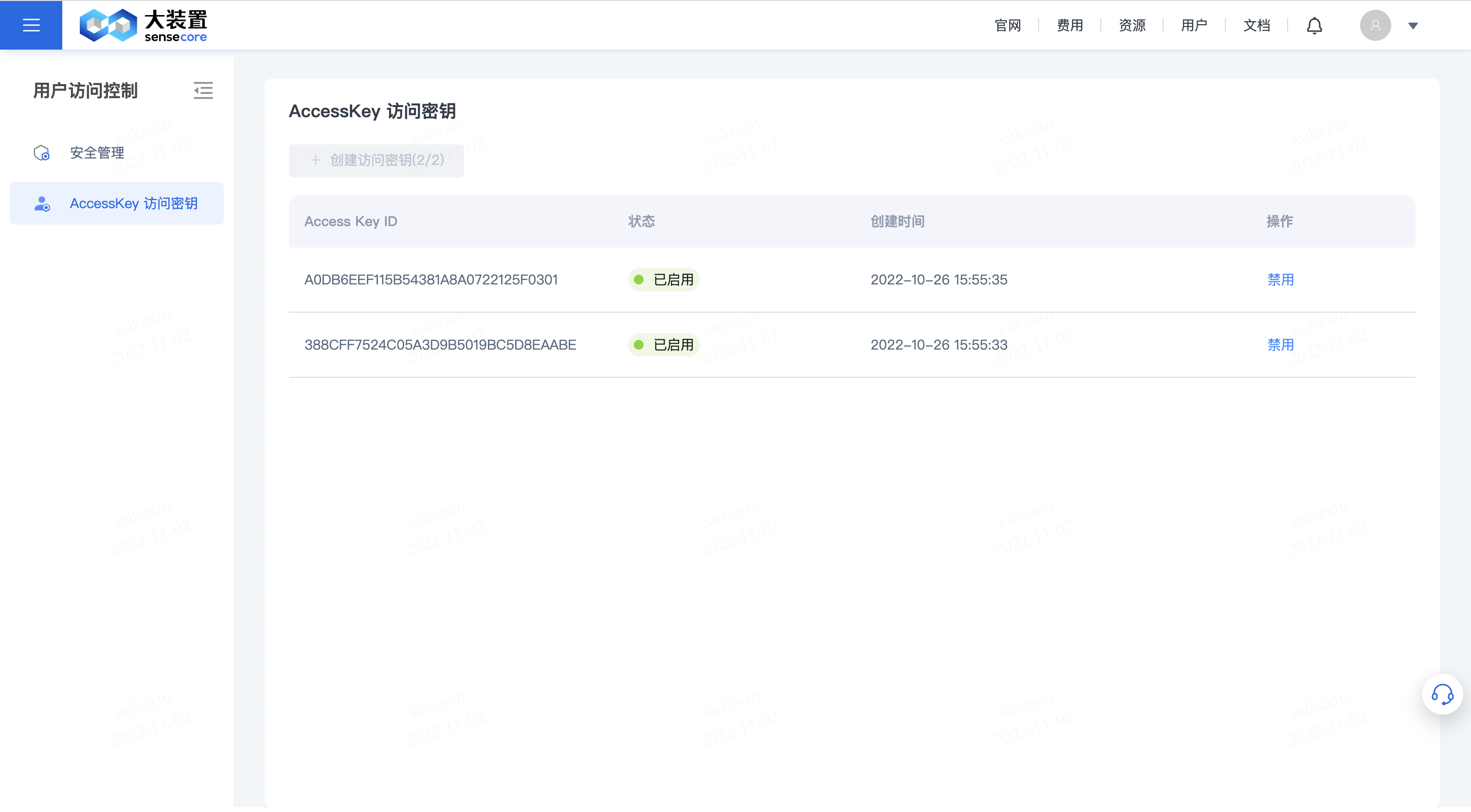Click the SenseCore logo

tap(143, 25)
